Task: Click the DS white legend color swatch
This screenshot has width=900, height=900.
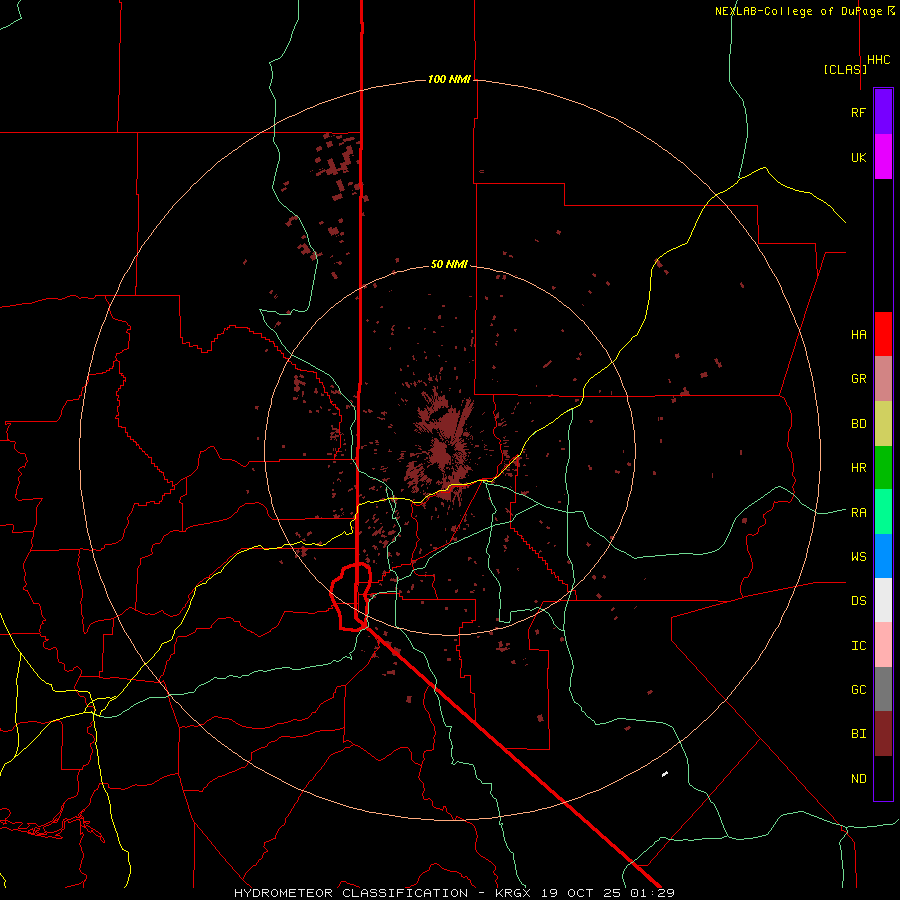Action: (x=883, y=600)
